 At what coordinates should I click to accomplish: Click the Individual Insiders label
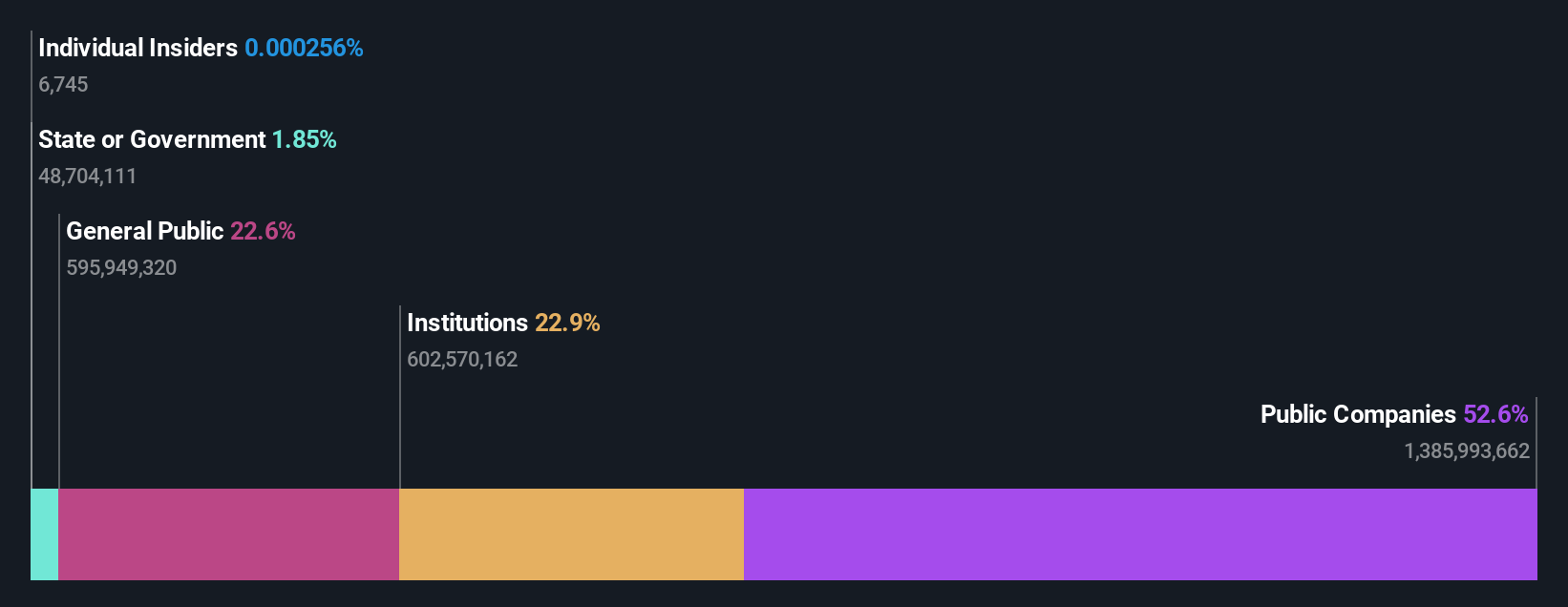tap(138, 48)
